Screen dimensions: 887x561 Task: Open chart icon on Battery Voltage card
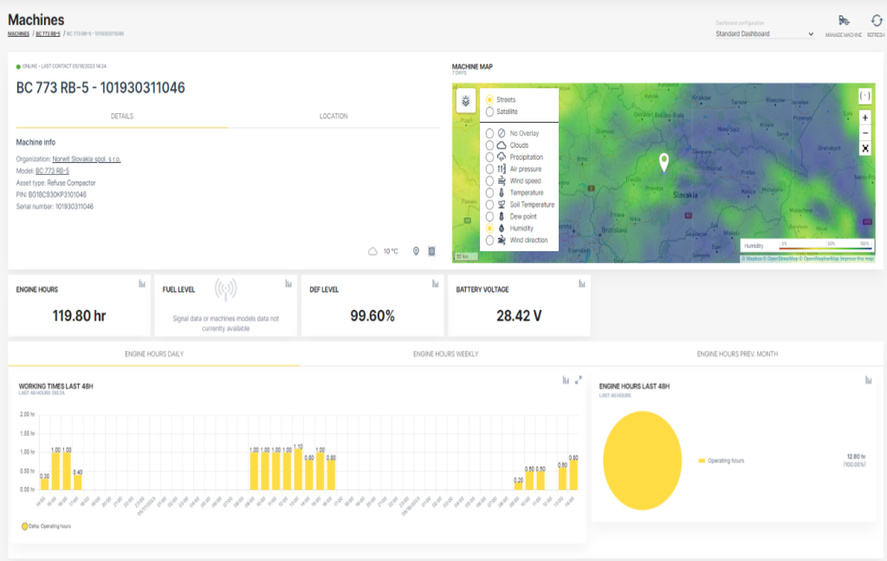tap(581, 284)
